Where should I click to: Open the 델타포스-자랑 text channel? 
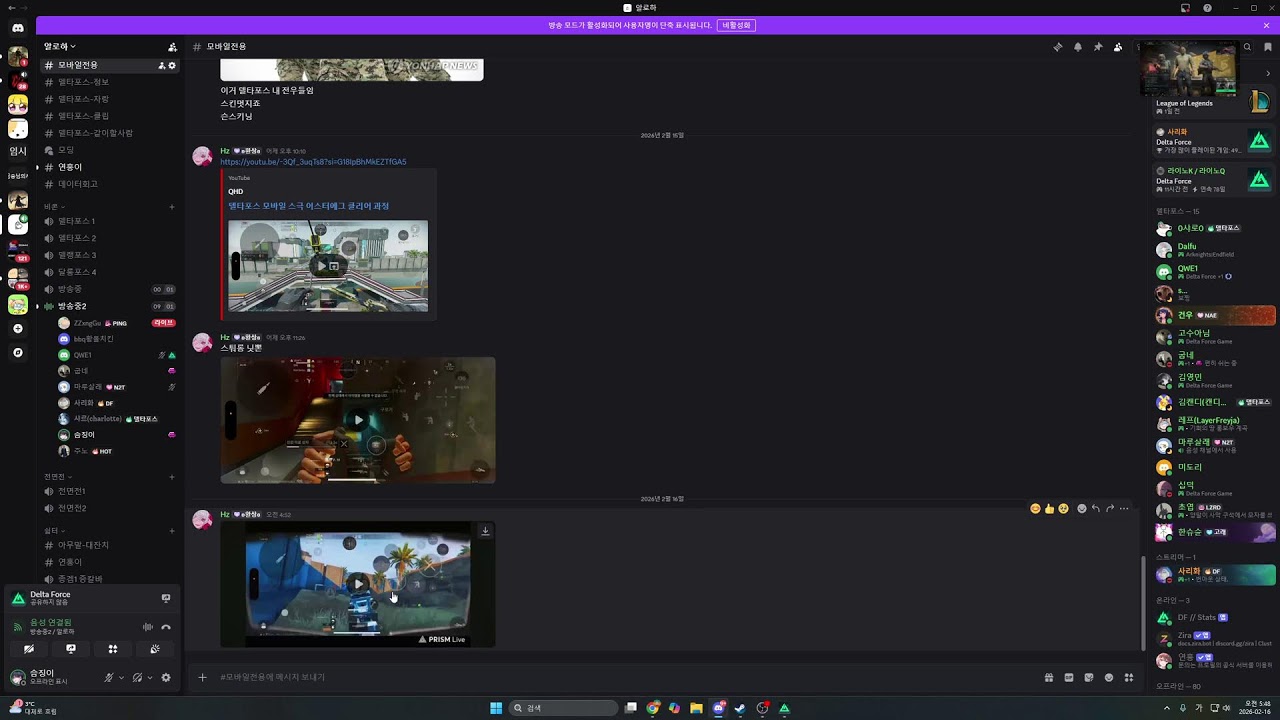[x=109, y=99]
